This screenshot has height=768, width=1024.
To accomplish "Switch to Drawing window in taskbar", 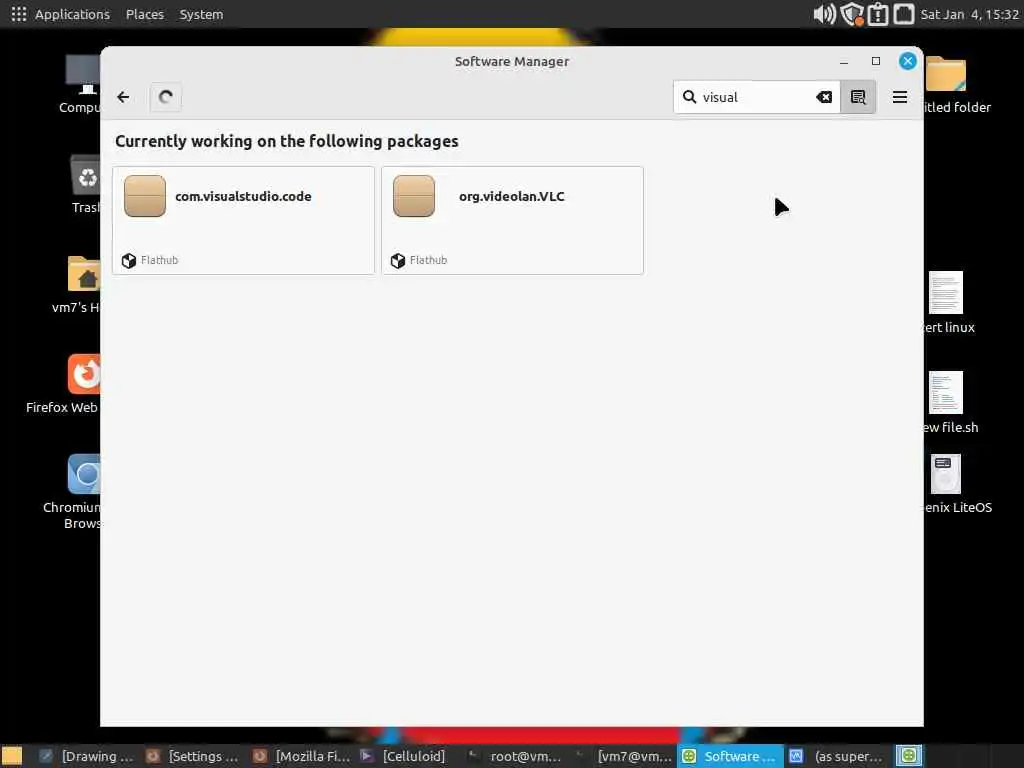I will click(86, 756).
